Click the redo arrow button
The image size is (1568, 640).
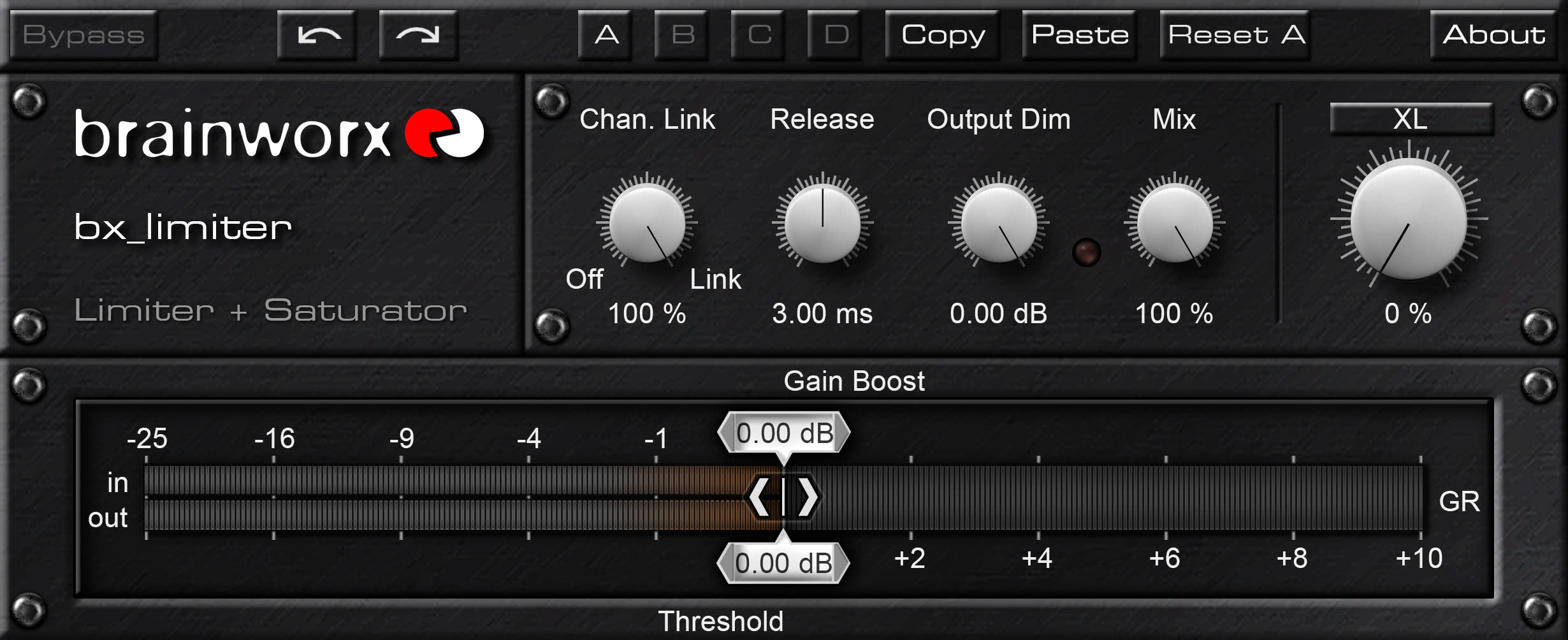point(419,35)
